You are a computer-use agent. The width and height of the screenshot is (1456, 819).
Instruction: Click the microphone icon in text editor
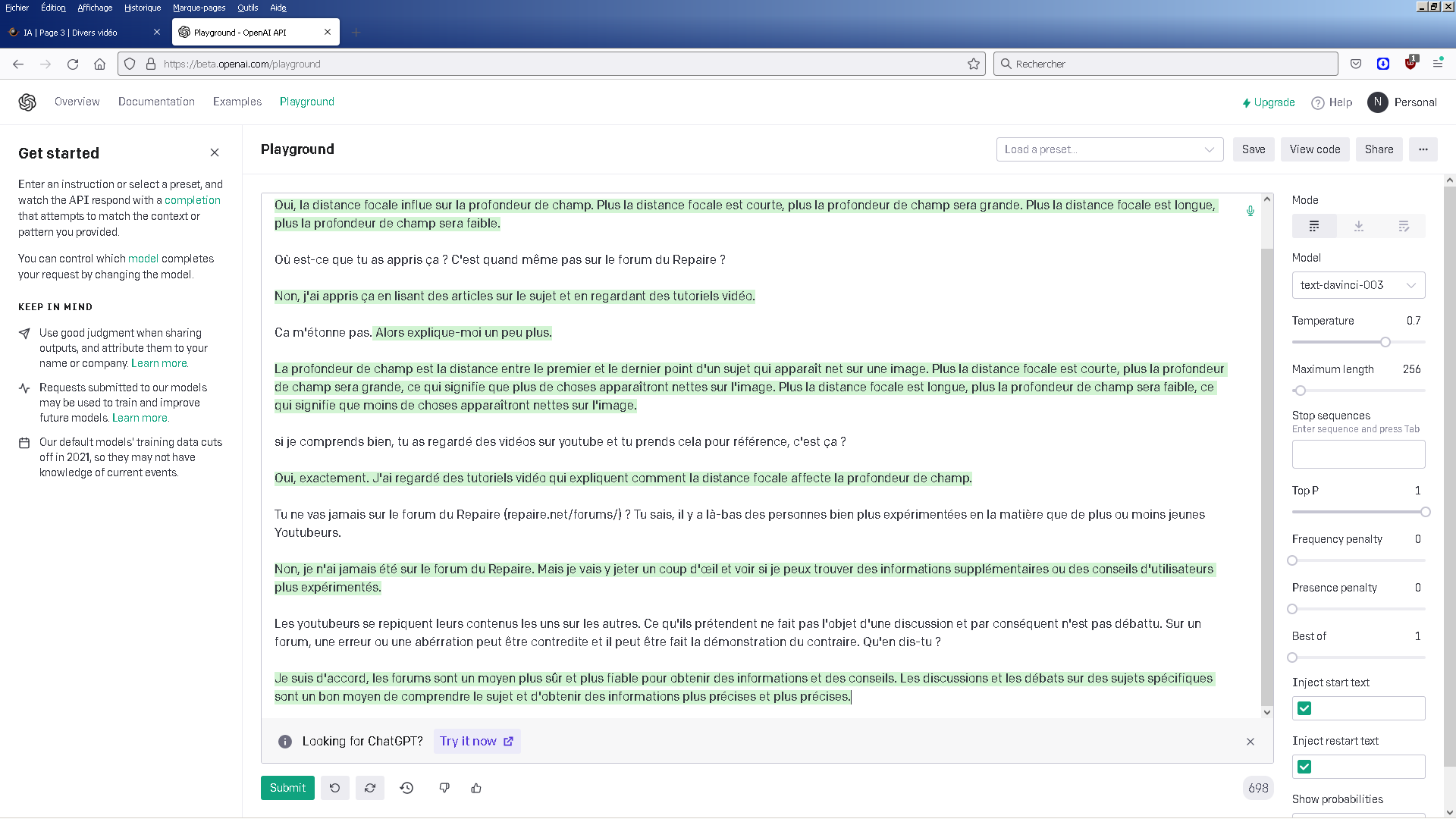(x=1250, y=211)
